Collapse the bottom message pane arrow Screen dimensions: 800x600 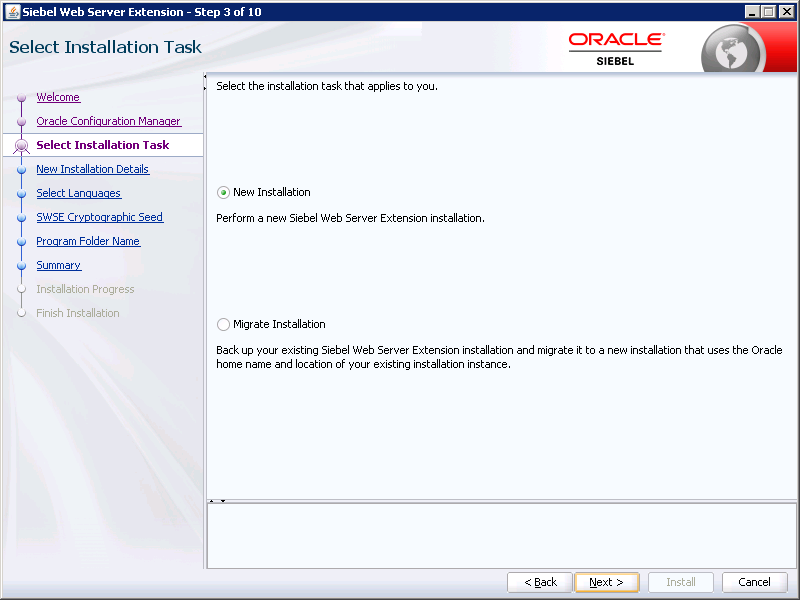tap(223, 501)
